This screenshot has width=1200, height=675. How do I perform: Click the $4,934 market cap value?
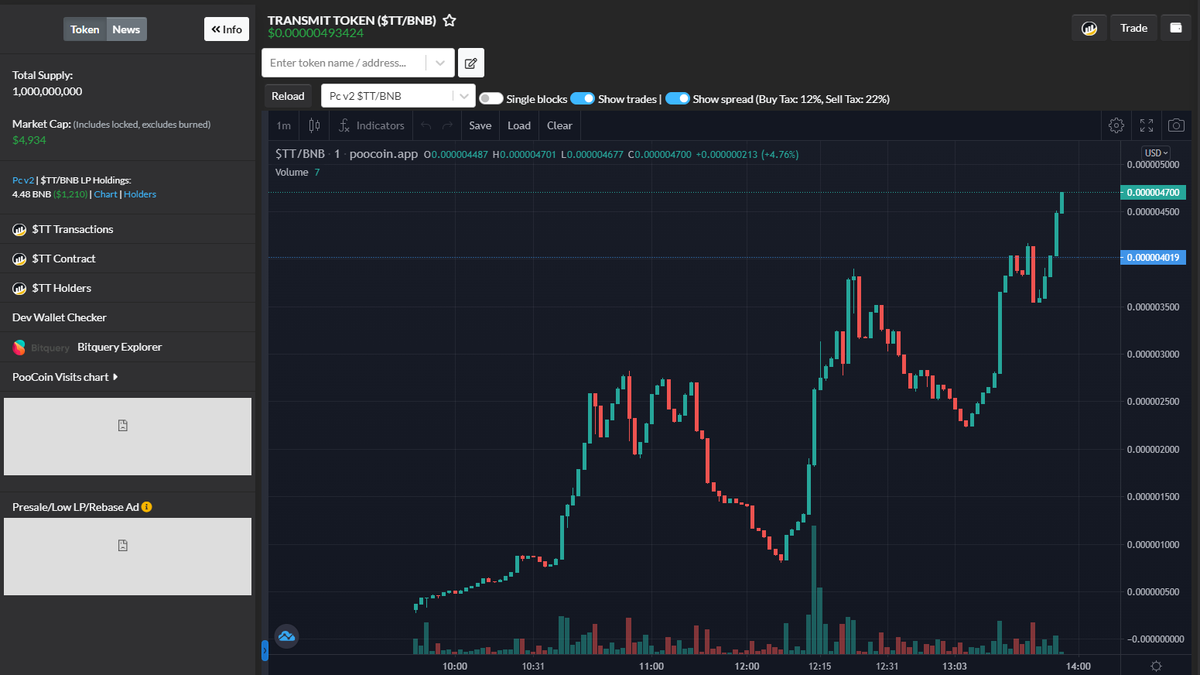pyautogui.click(x=29, y=141)
